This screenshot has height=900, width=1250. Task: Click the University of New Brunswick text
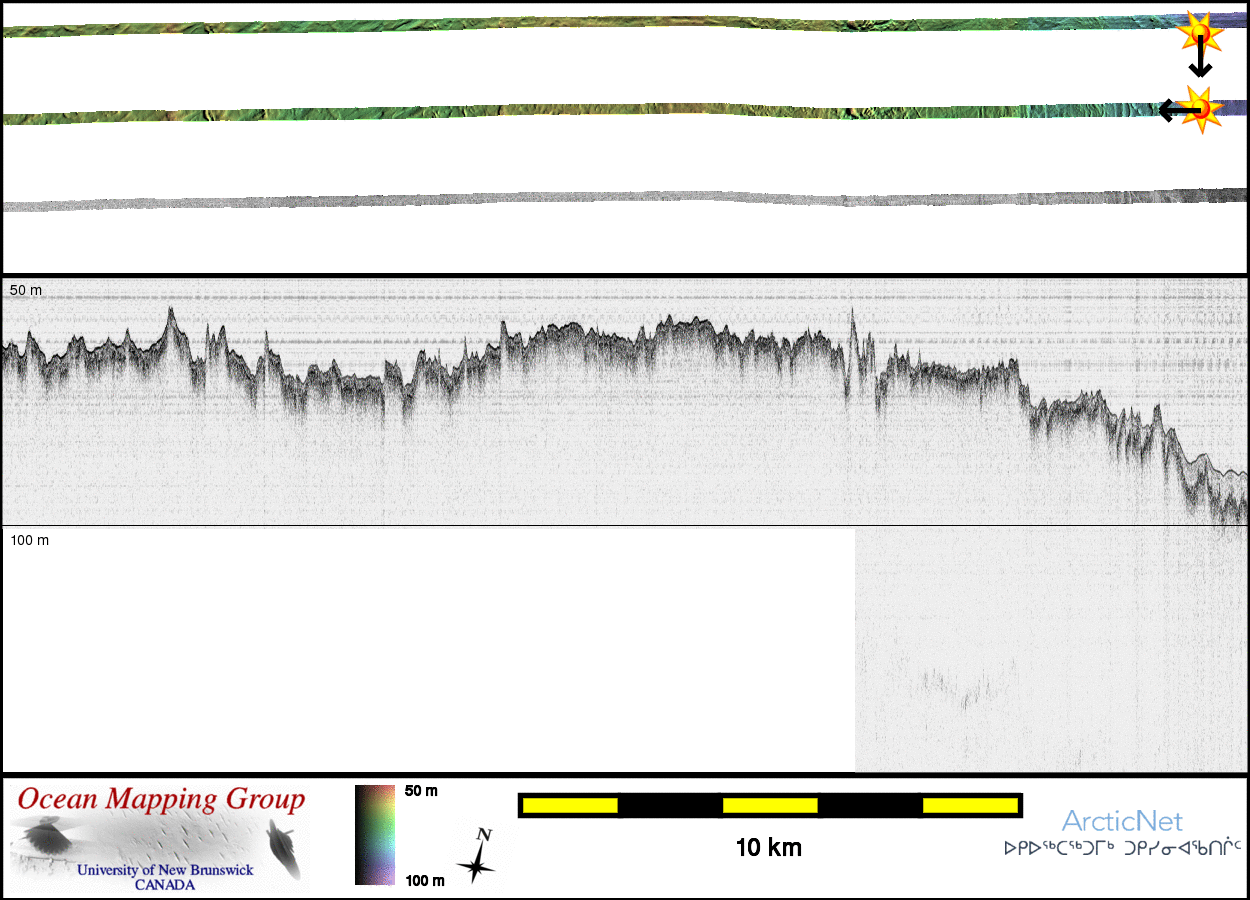tap(165, 870)
